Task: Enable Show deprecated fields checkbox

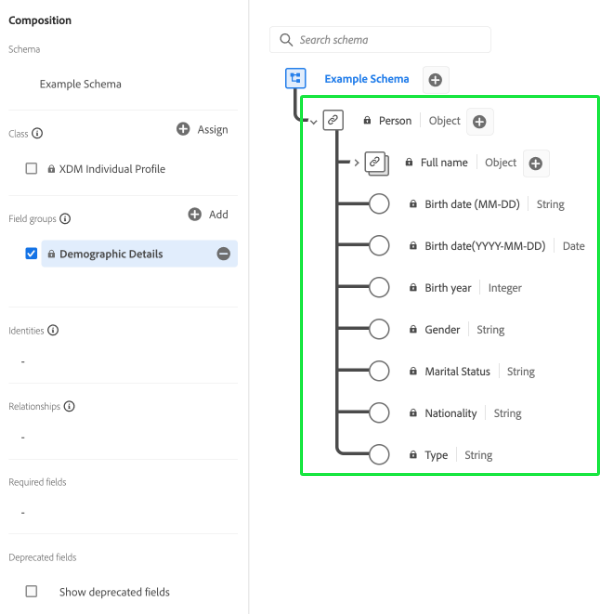Action: click(x=31, y=592)
